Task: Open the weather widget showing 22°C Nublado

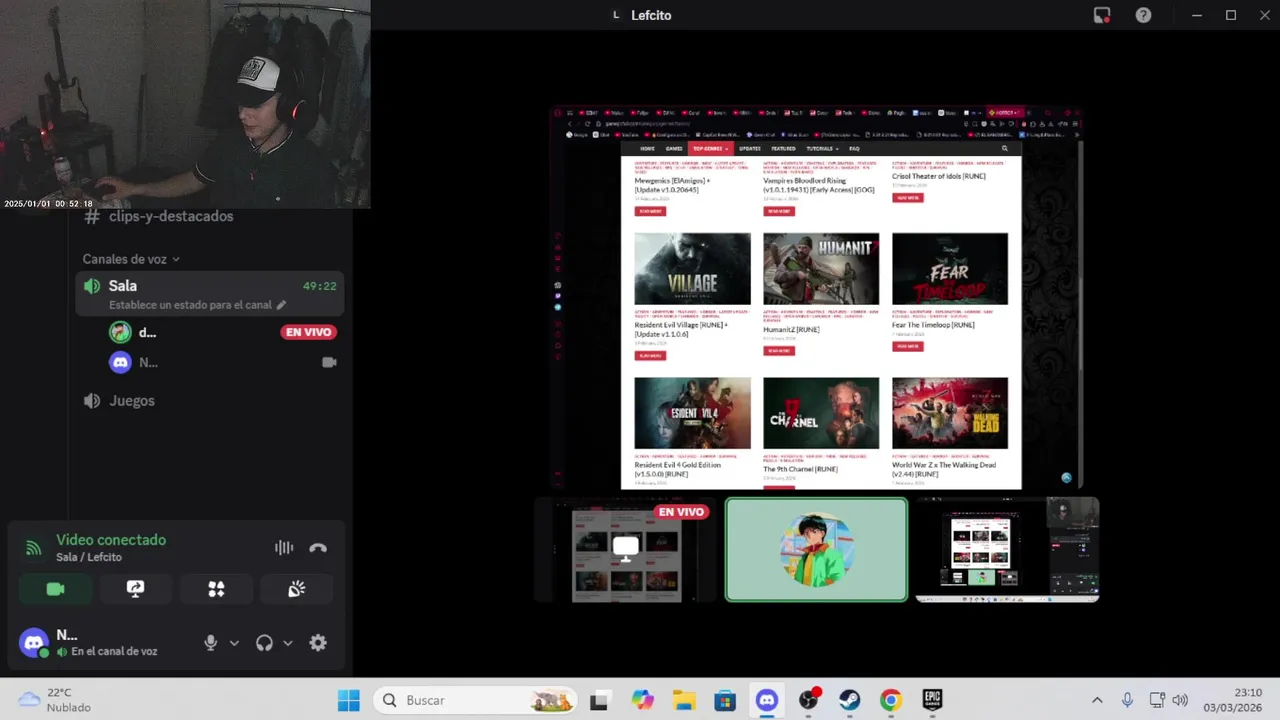Action: (55, 700)
